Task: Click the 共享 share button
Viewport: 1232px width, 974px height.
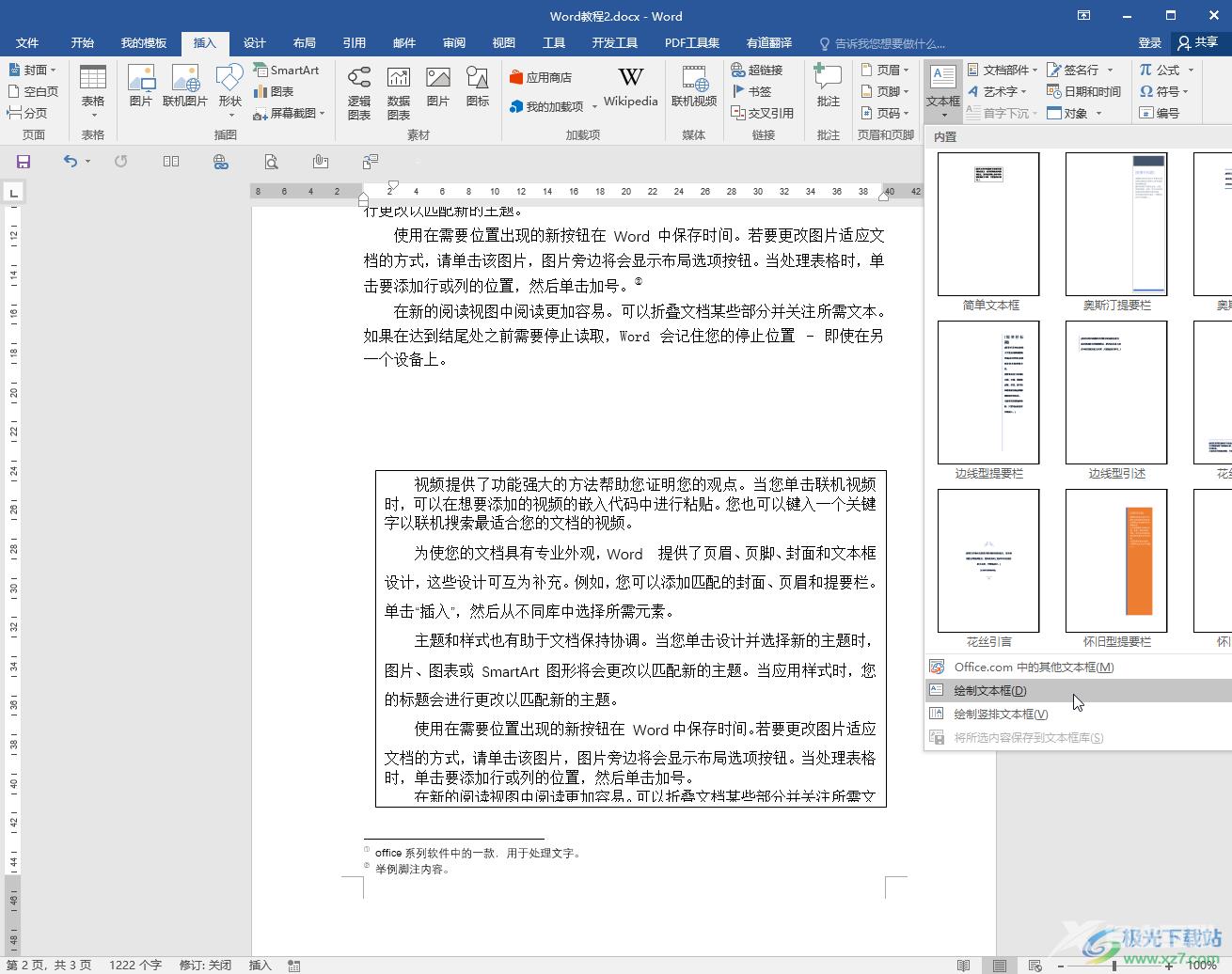Action: [x=1198, y=42]
